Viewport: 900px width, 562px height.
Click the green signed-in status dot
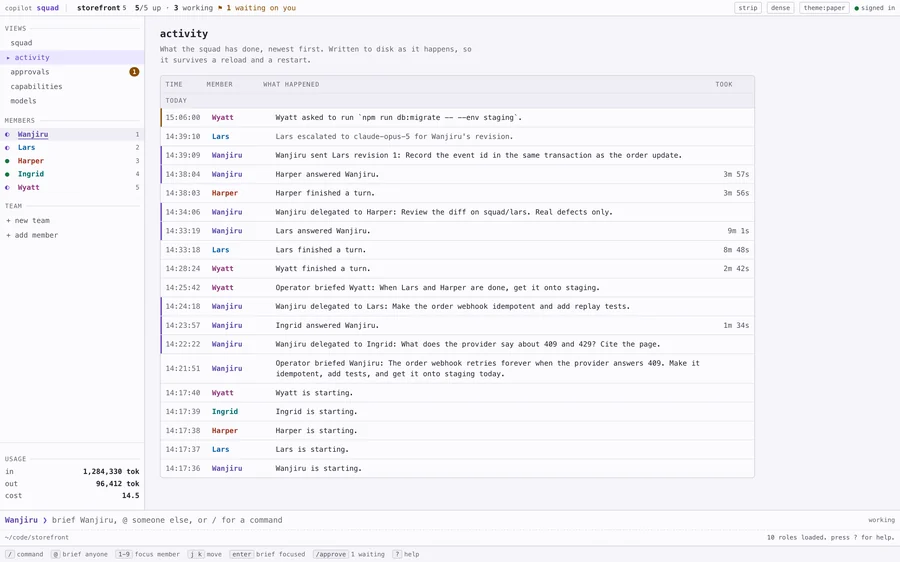point(856,8)
